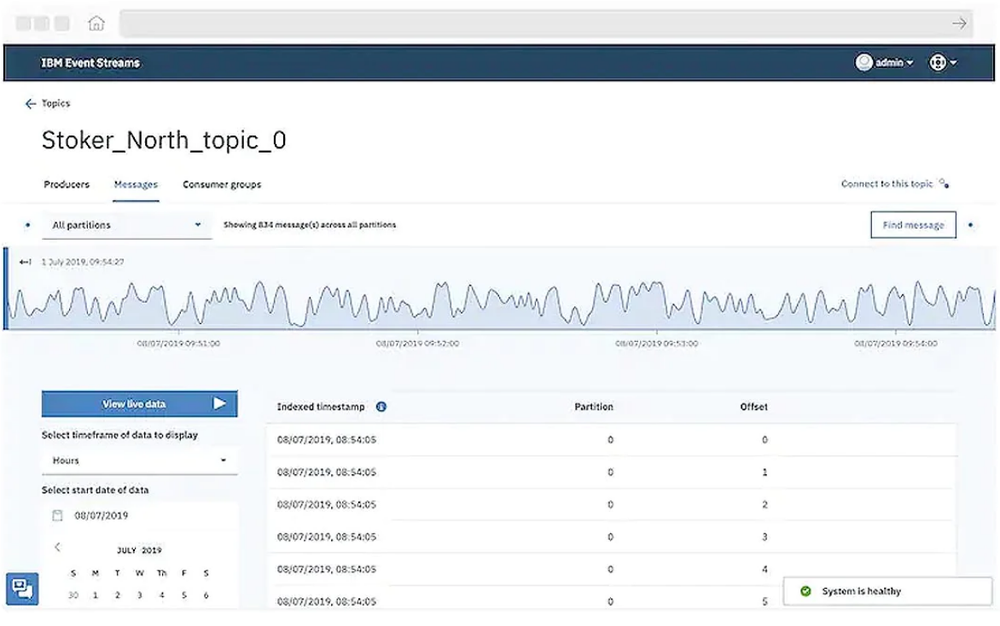Click the play icon on View live data

pos(219,404)
